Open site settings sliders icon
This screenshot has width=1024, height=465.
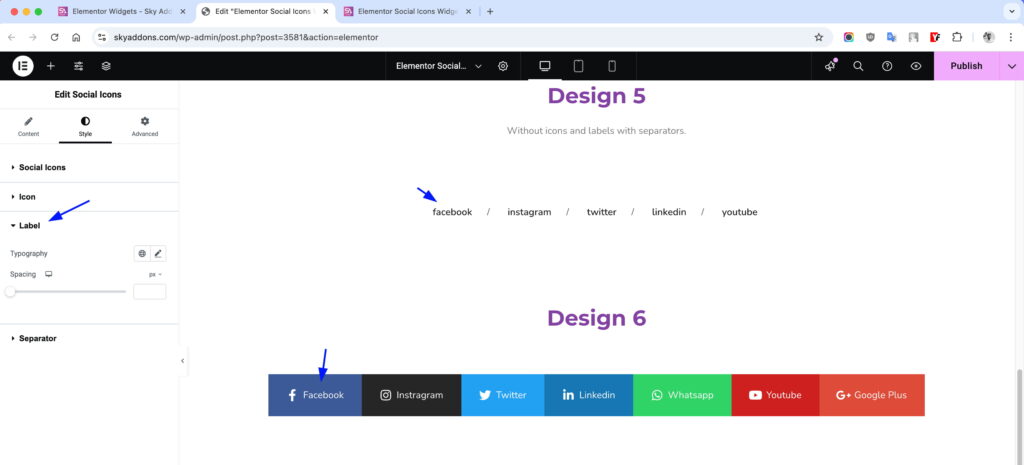(x=78, y=66)
